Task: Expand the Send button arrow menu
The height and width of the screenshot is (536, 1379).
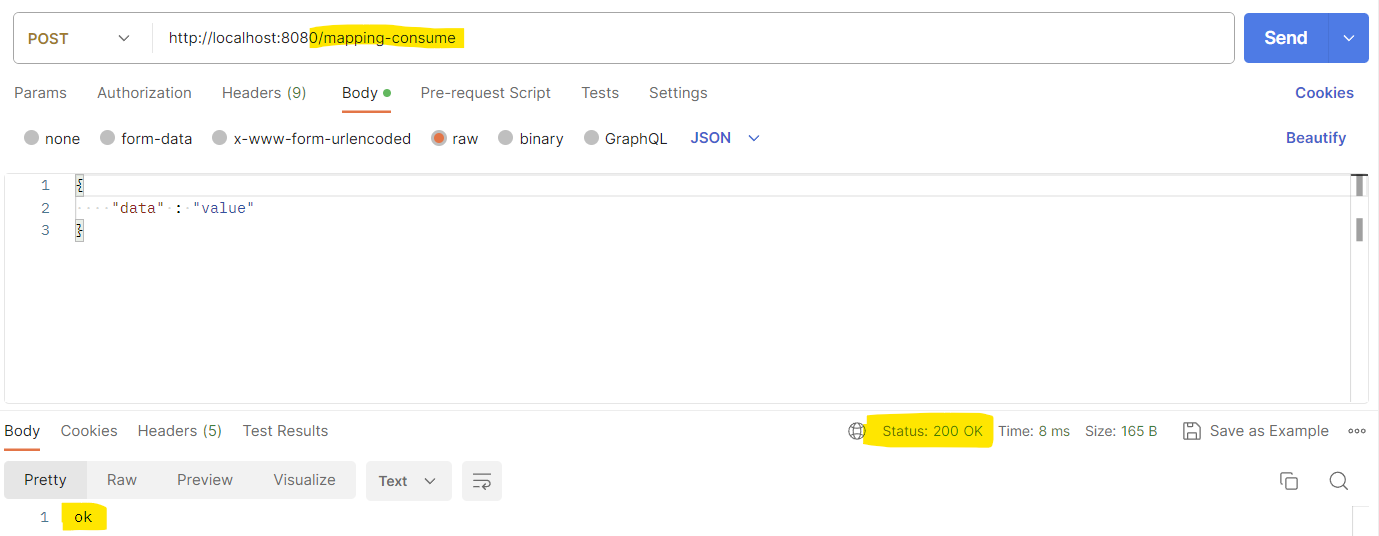Action: 1348,38
